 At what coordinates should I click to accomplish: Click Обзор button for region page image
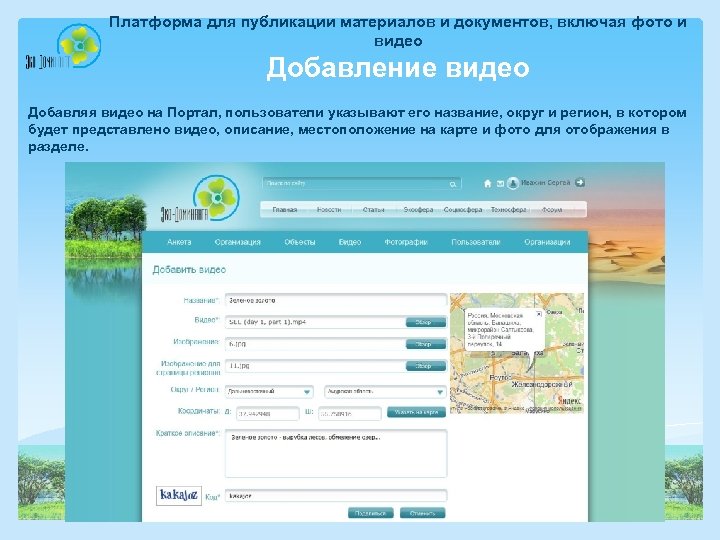pos(426,366)
